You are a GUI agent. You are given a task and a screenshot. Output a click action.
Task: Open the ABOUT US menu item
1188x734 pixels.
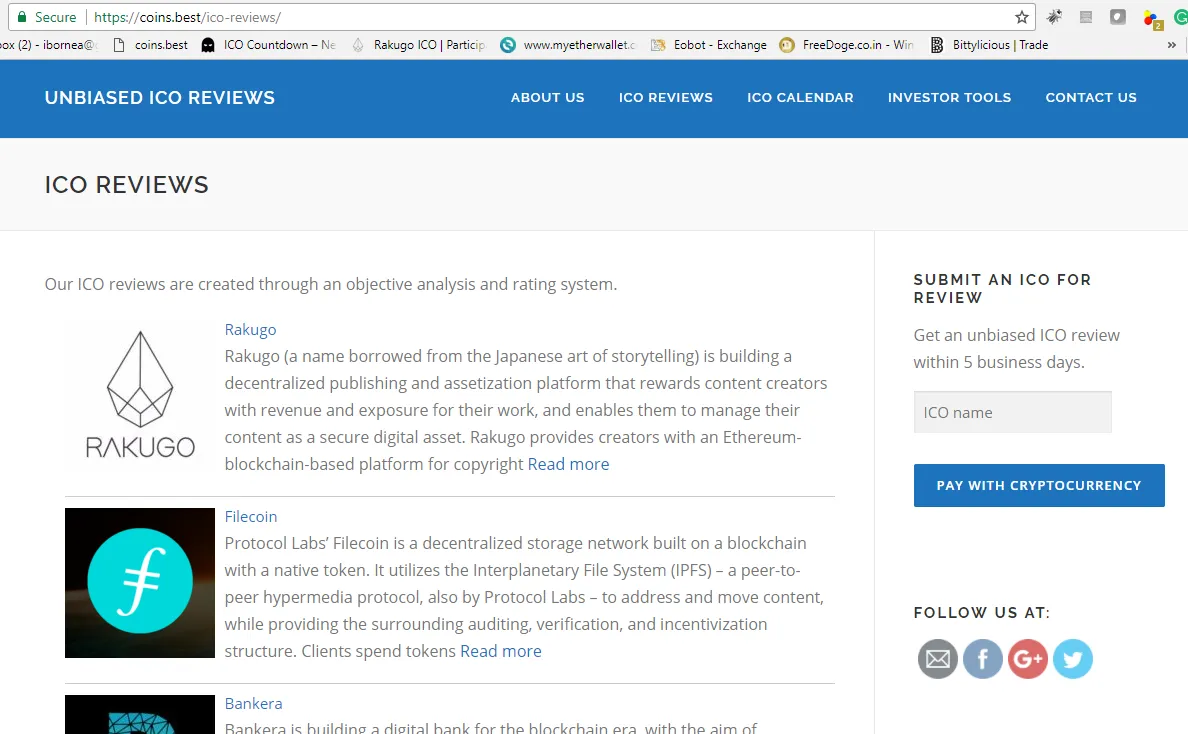[x=547, y=98]
